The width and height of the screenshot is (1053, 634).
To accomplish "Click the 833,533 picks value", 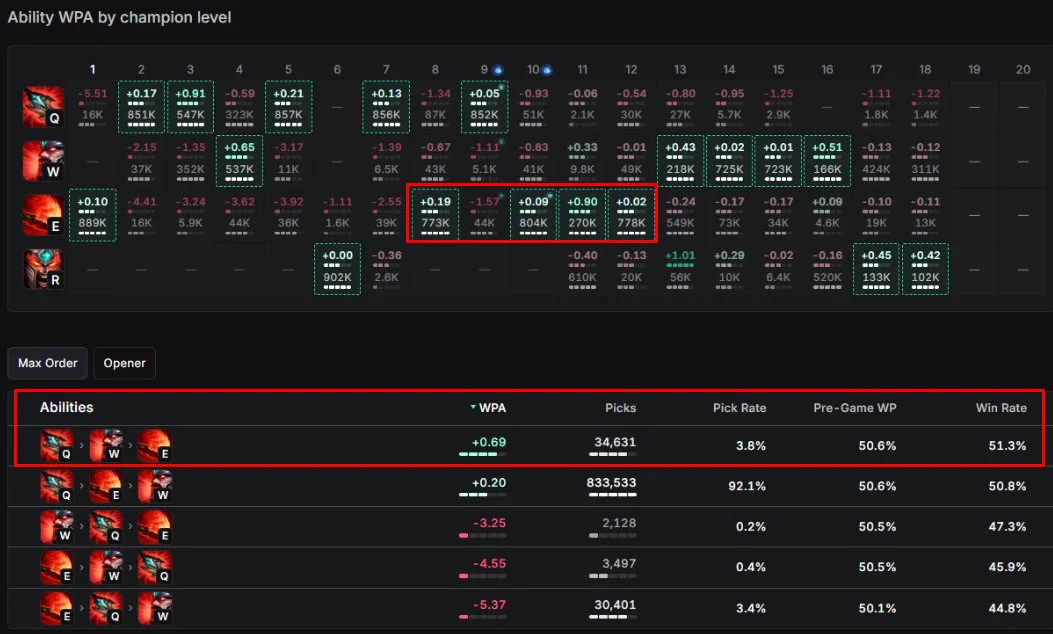I will [611, 483].
